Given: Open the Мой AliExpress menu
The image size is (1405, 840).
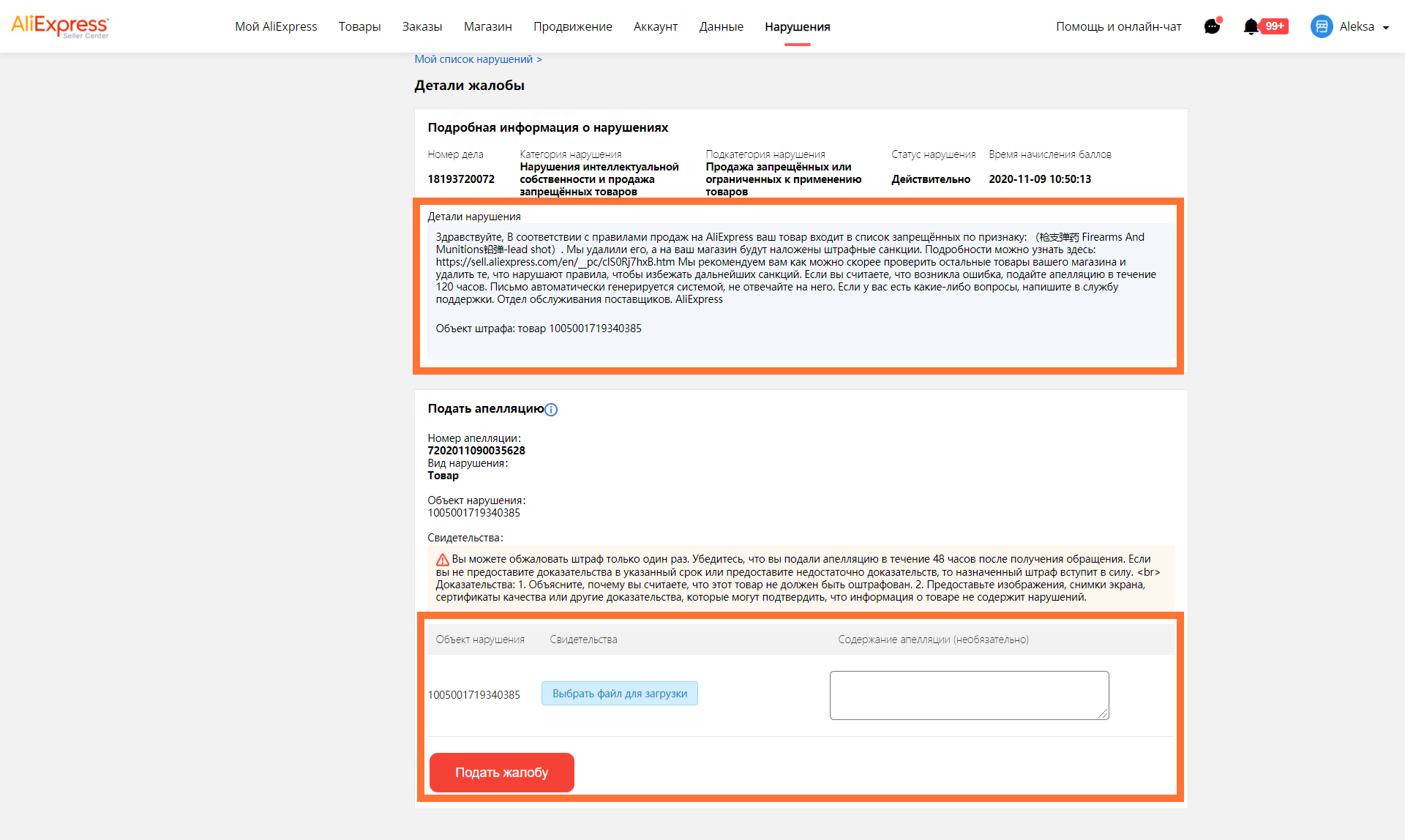Looking at the screenshot, I should coord(276,26).
